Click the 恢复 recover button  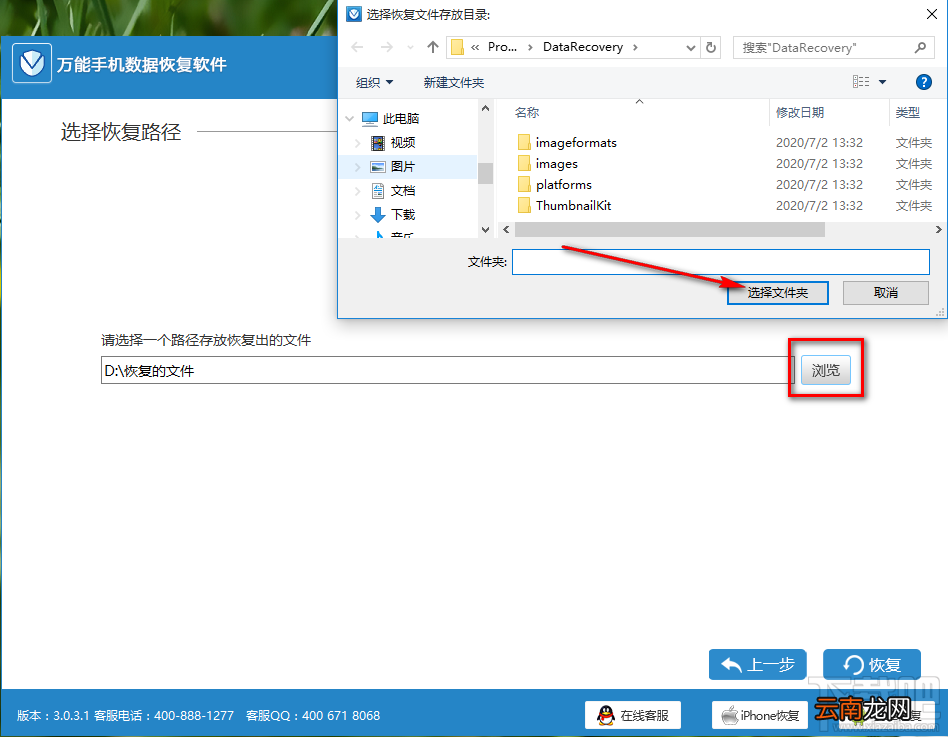coord(872,664)
